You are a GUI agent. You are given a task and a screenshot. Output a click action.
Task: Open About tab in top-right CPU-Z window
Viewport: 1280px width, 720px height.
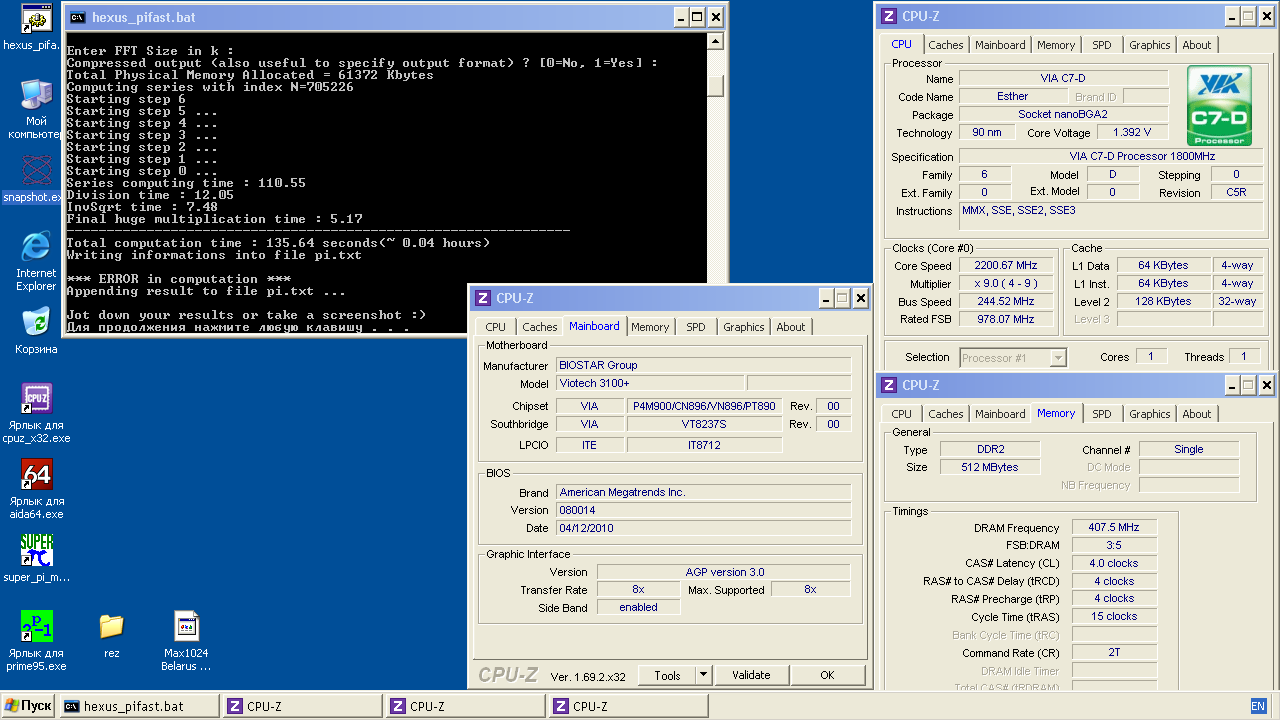click(1197, 45)
